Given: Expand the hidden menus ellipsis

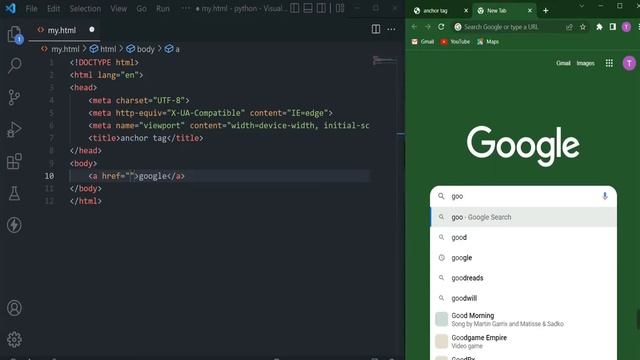Looking at the screenshot, I should click(185, 9).
